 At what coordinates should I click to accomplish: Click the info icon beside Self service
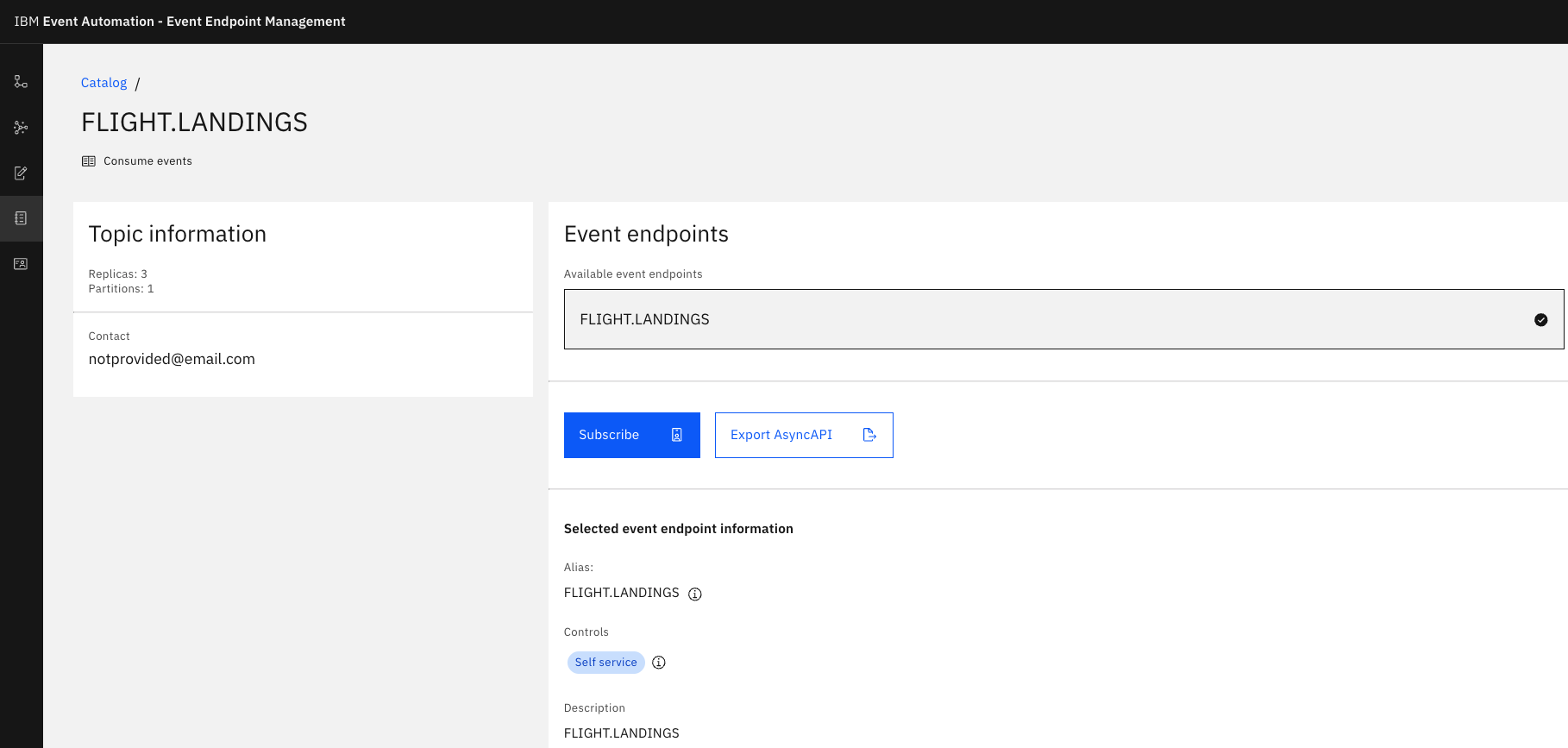(659, 663)
